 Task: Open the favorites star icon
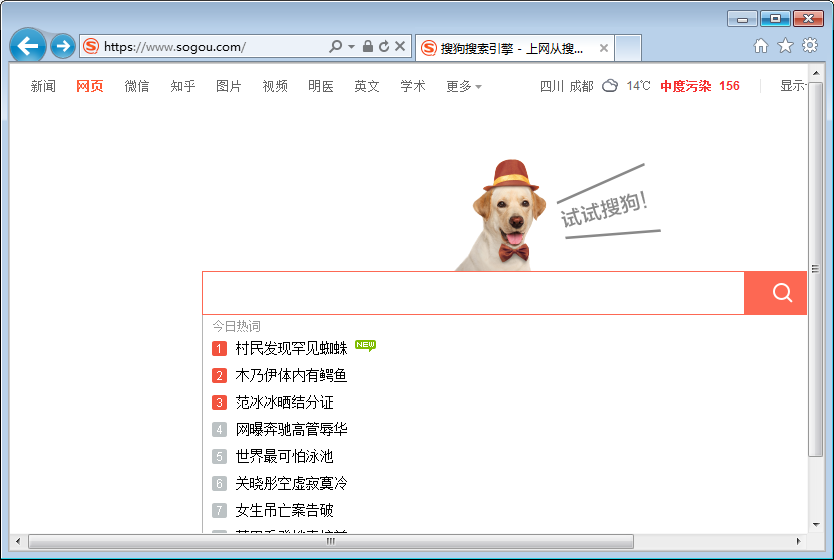pyautogui.click(x=785, y=46)
